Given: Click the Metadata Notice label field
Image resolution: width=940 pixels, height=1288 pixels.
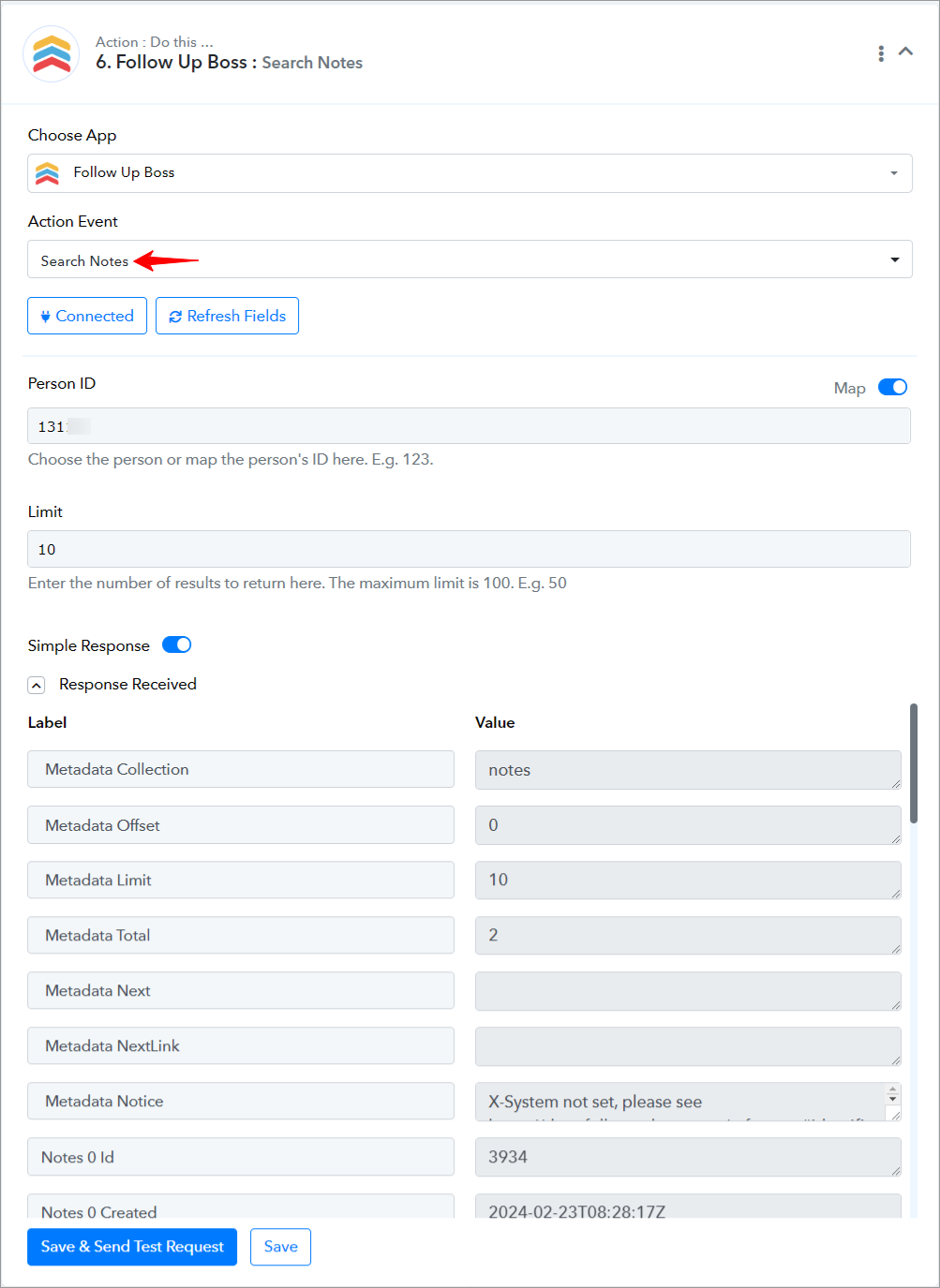Looking at the screenshot, I should pos(241,1101).
